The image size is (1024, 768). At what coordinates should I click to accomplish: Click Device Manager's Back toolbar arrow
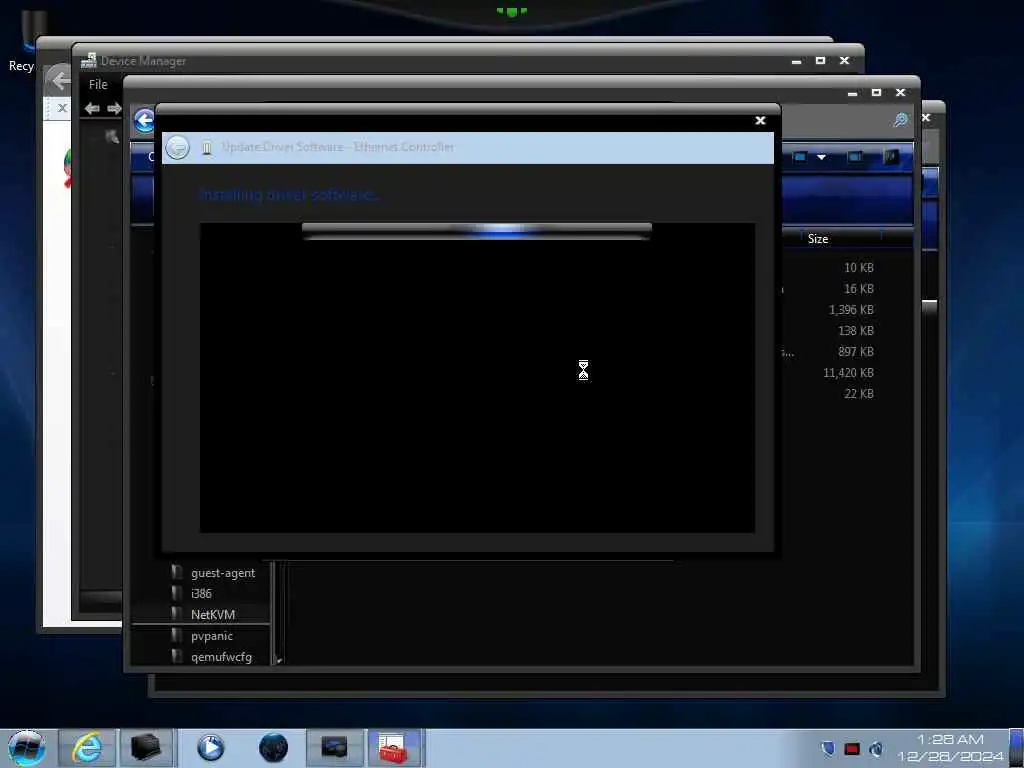click(92, 108)
